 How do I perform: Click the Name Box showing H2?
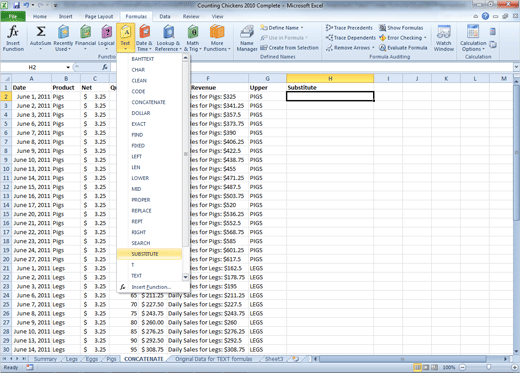click(x=32, y=67)
